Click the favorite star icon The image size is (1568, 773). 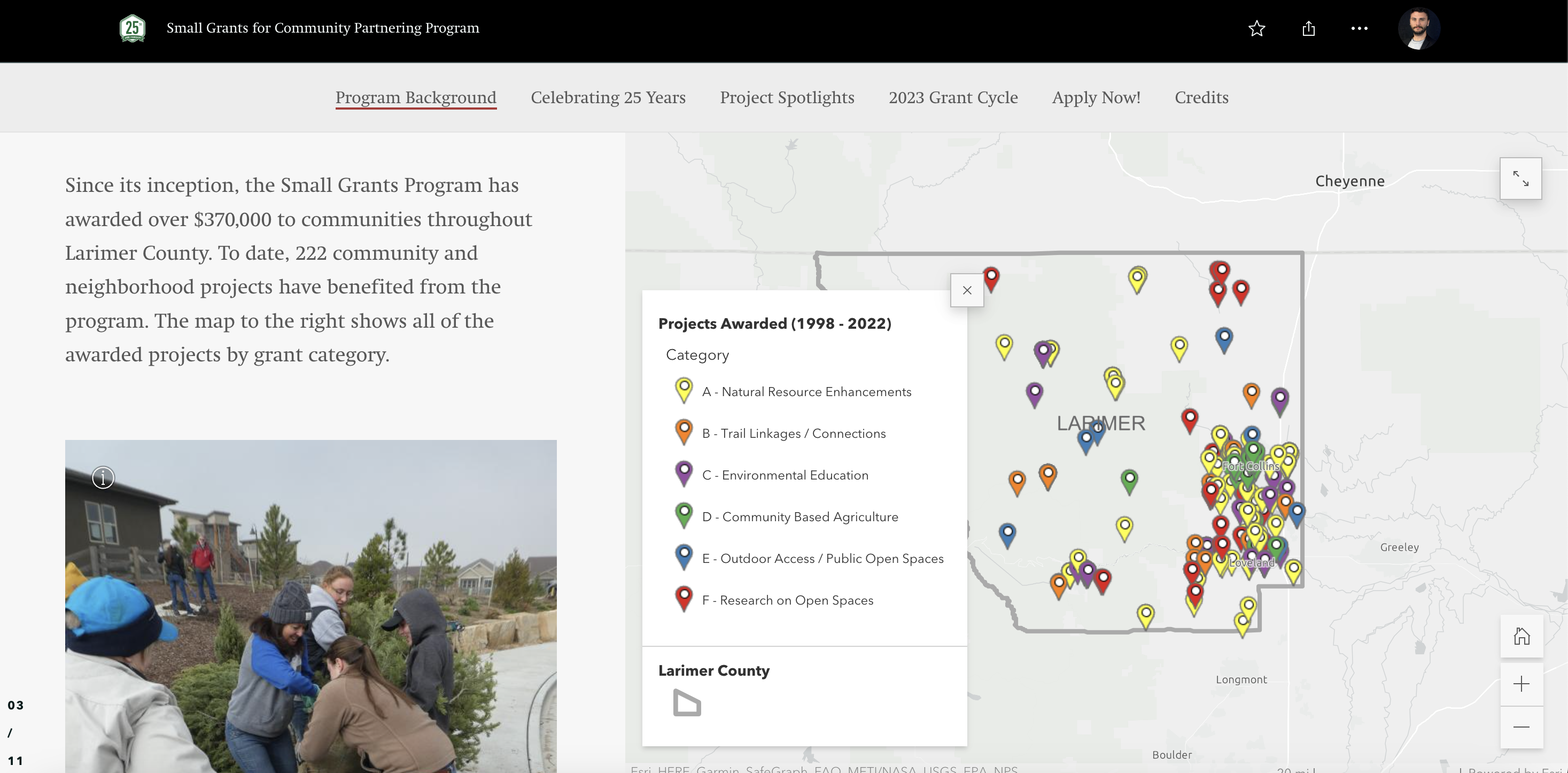(1256, 29)
